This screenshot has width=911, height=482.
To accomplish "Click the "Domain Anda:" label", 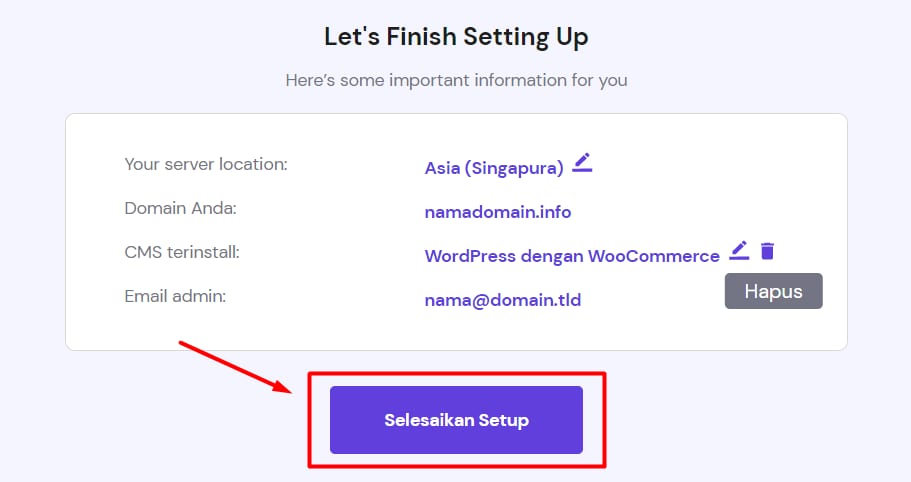I will coord(180,208).
